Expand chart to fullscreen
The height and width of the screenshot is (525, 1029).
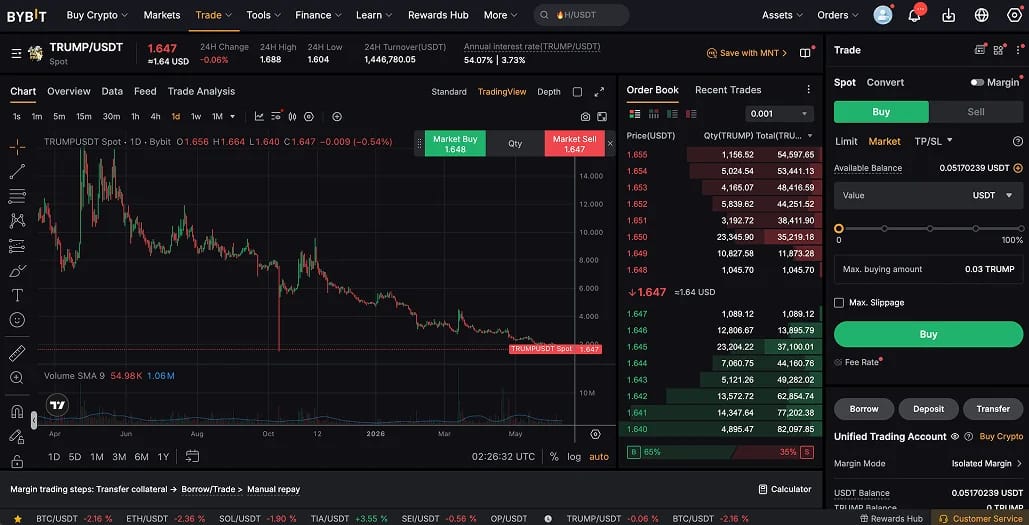pos(599,92)
